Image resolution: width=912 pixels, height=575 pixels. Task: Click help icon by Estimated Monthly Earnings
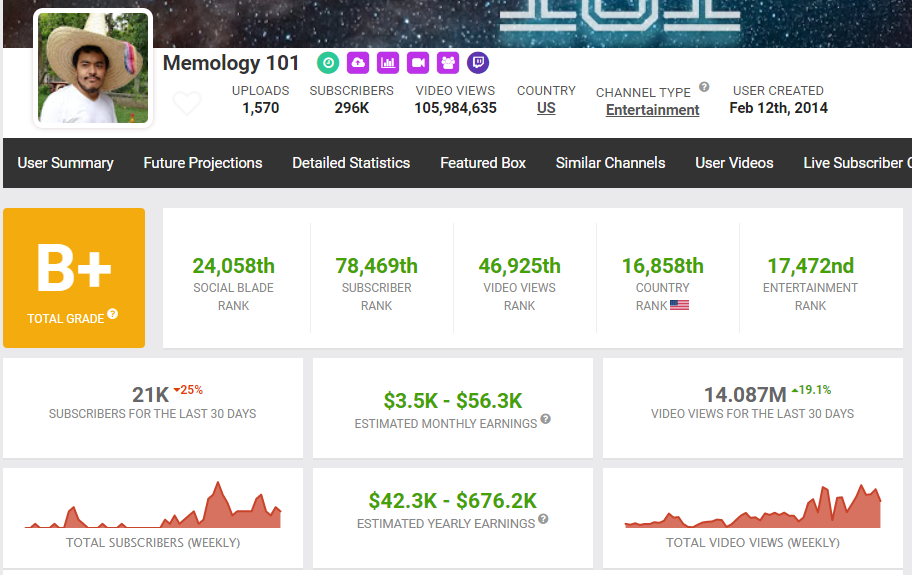[x=546, y=419]
